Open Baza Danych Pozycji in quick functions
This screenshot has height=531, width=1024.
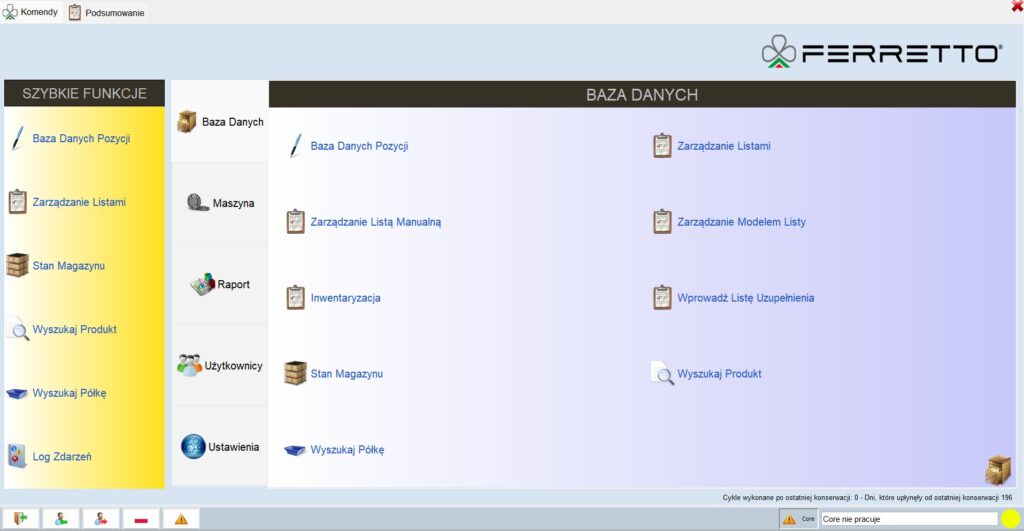(x=81, y=138)
